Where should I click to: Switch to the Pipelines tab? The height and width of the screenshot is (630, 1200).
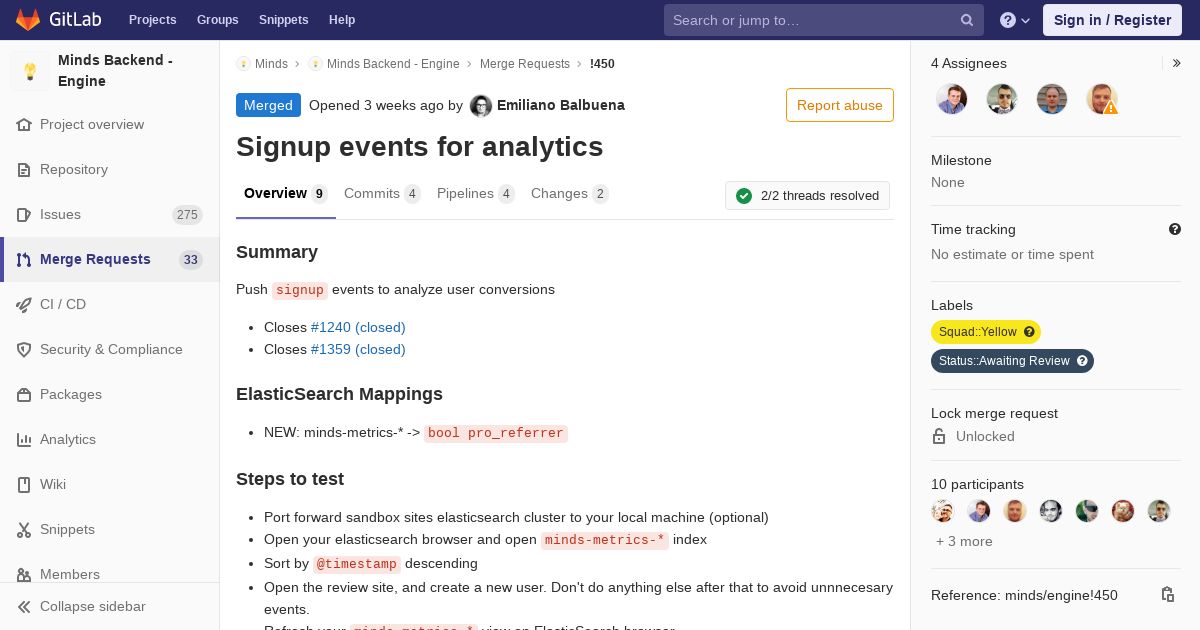[476, 194]
